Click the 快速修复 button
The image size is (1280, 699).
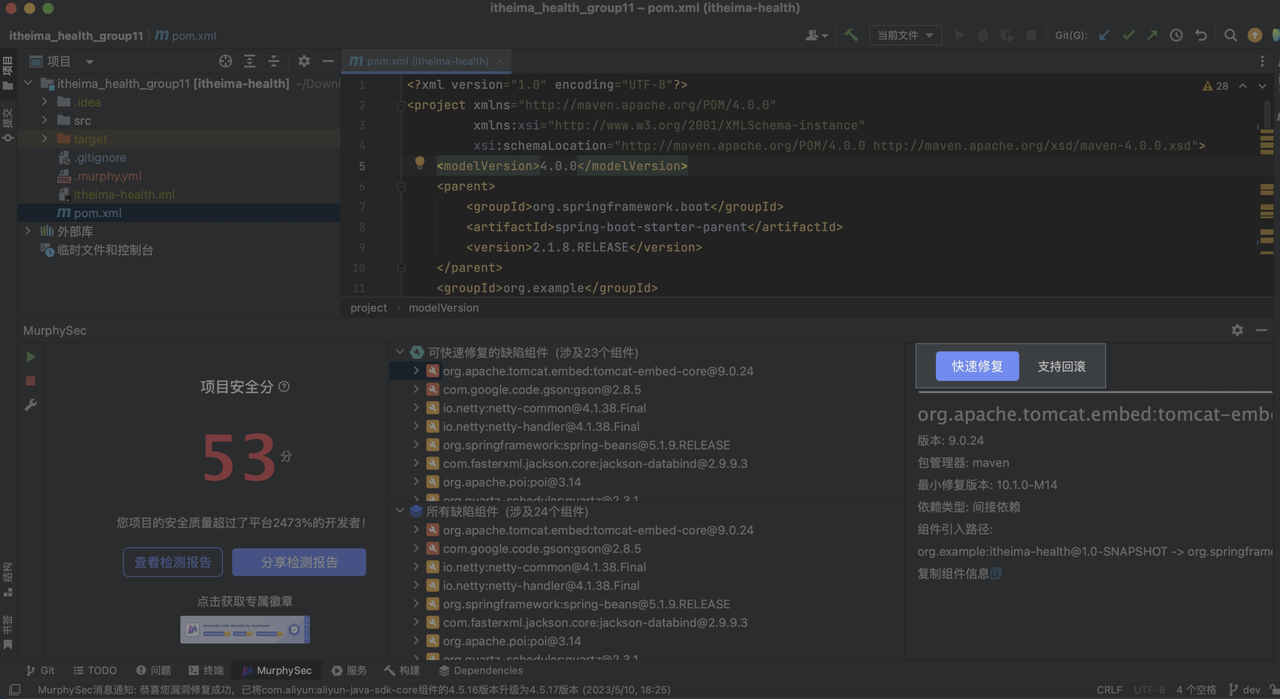977,366
